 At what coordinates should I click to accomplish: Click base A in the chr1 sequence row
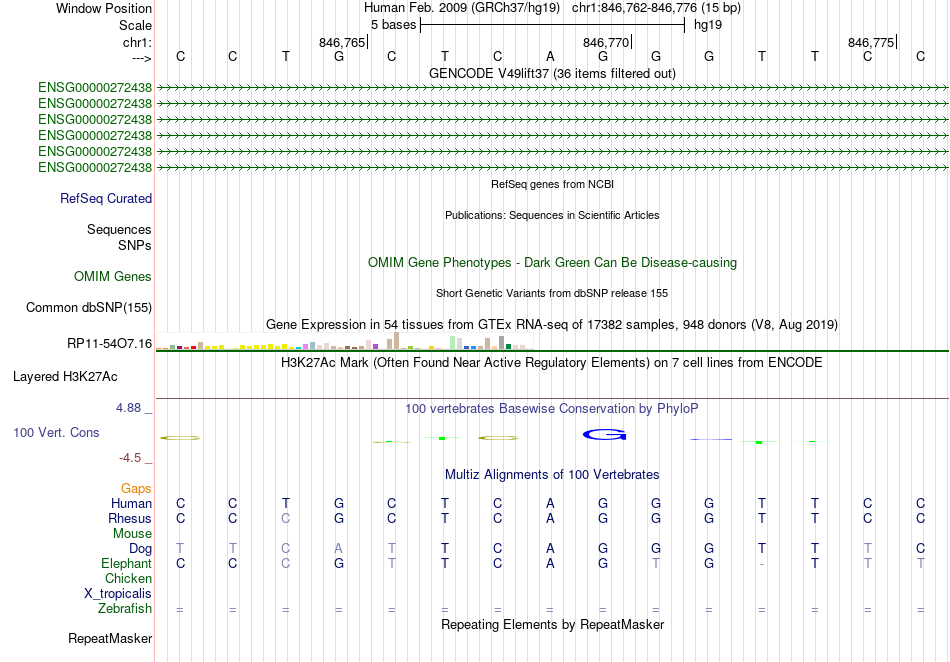[550, 56]
